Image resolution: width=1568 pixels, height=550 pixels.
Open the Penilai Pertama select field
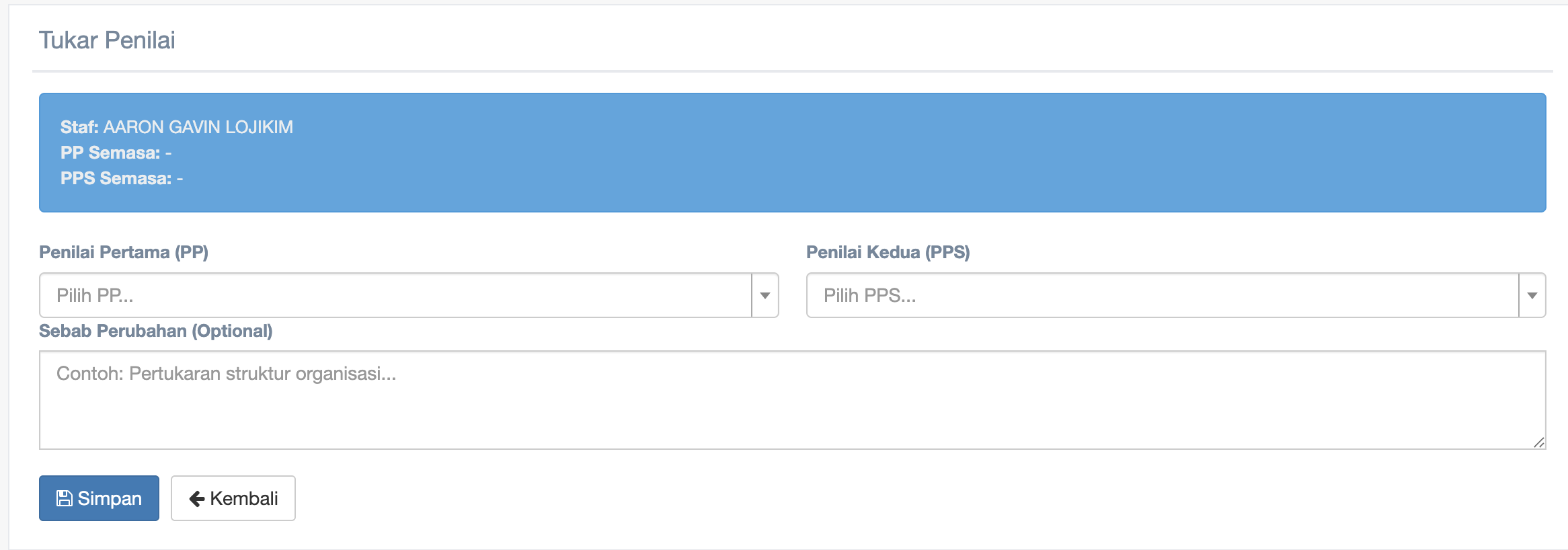395,295
